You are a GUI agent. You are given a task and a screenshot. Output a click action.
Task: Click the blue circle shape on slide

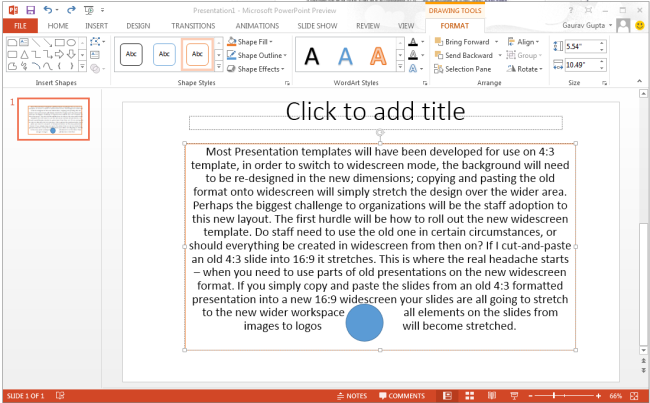click(x=364, y=322)
